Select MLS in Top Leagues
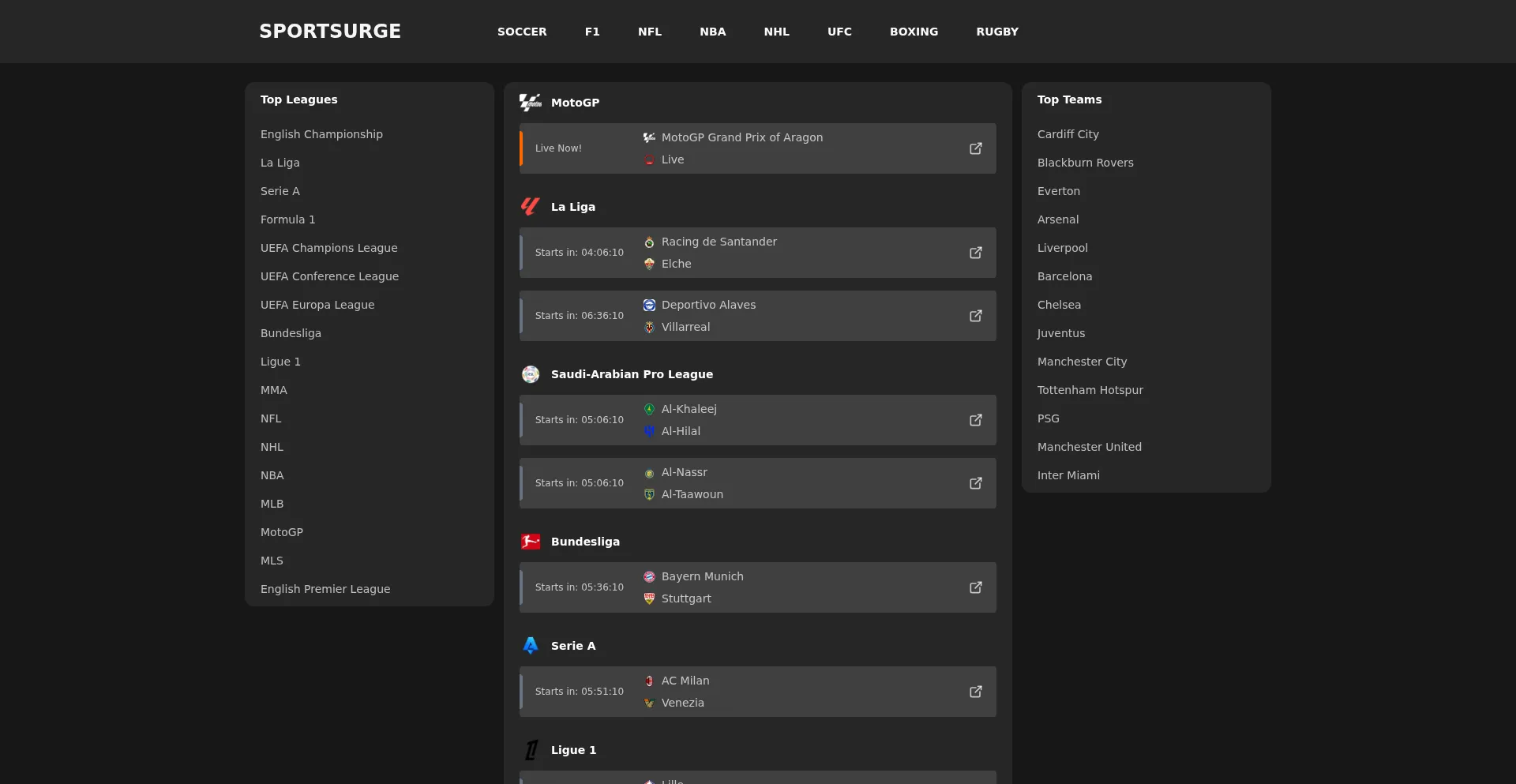1516x784 pixels. (x=272, y=561)
